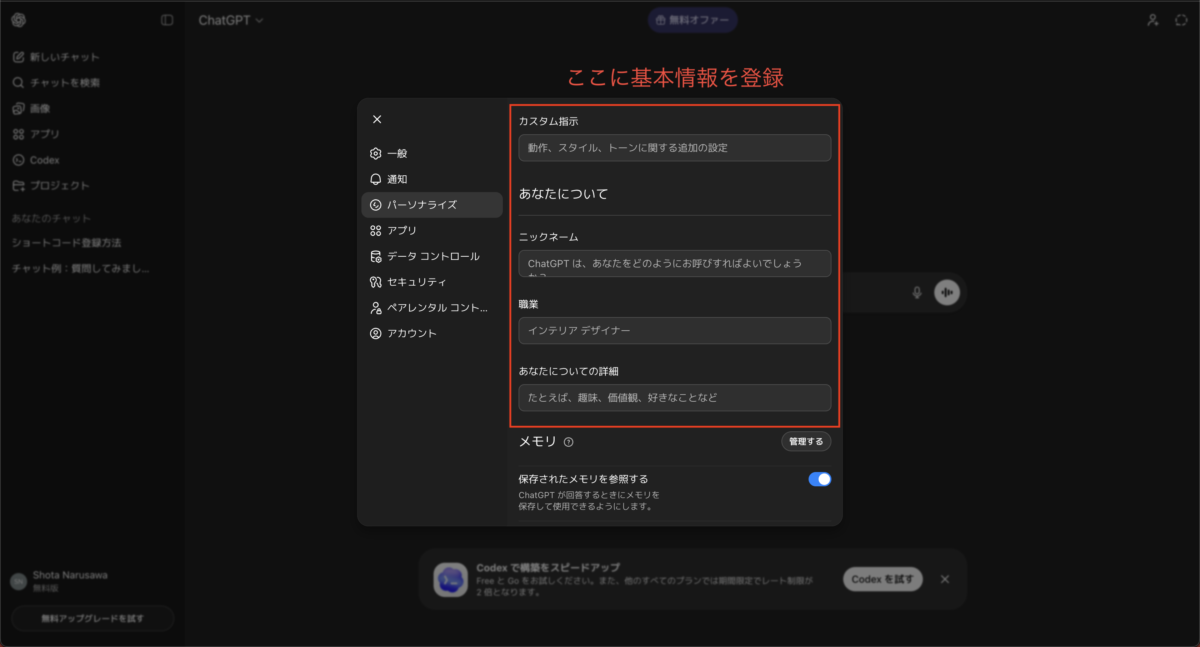Dismiss the Codex banner close icon
Viewport: 1200px width, 647px height.
click(945, 579)
